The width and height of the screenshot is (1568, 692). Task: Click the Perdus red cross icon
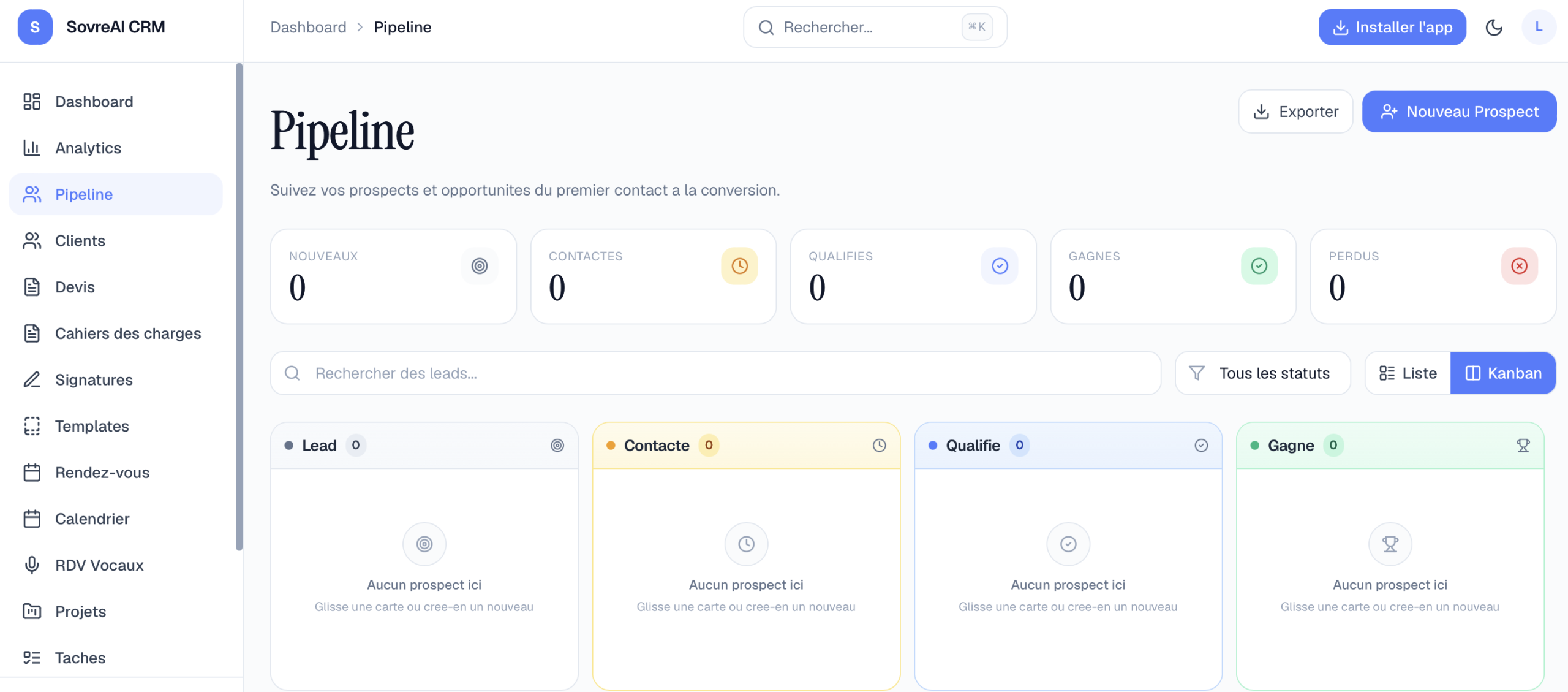point(1520,266)
